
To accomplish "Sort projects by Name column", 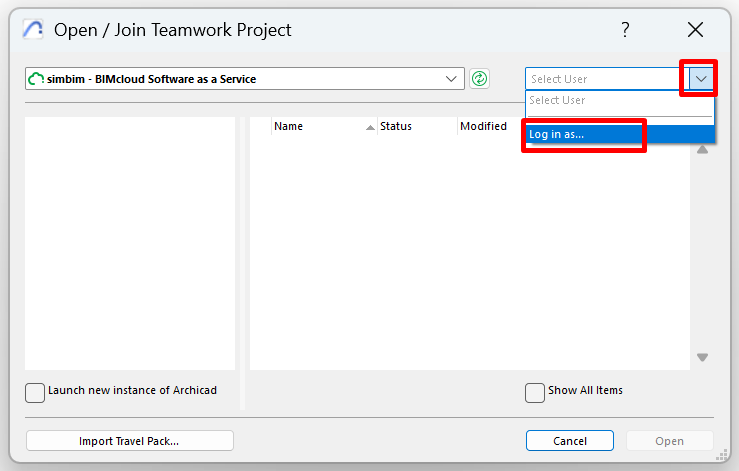I will (x=324, y=126).
